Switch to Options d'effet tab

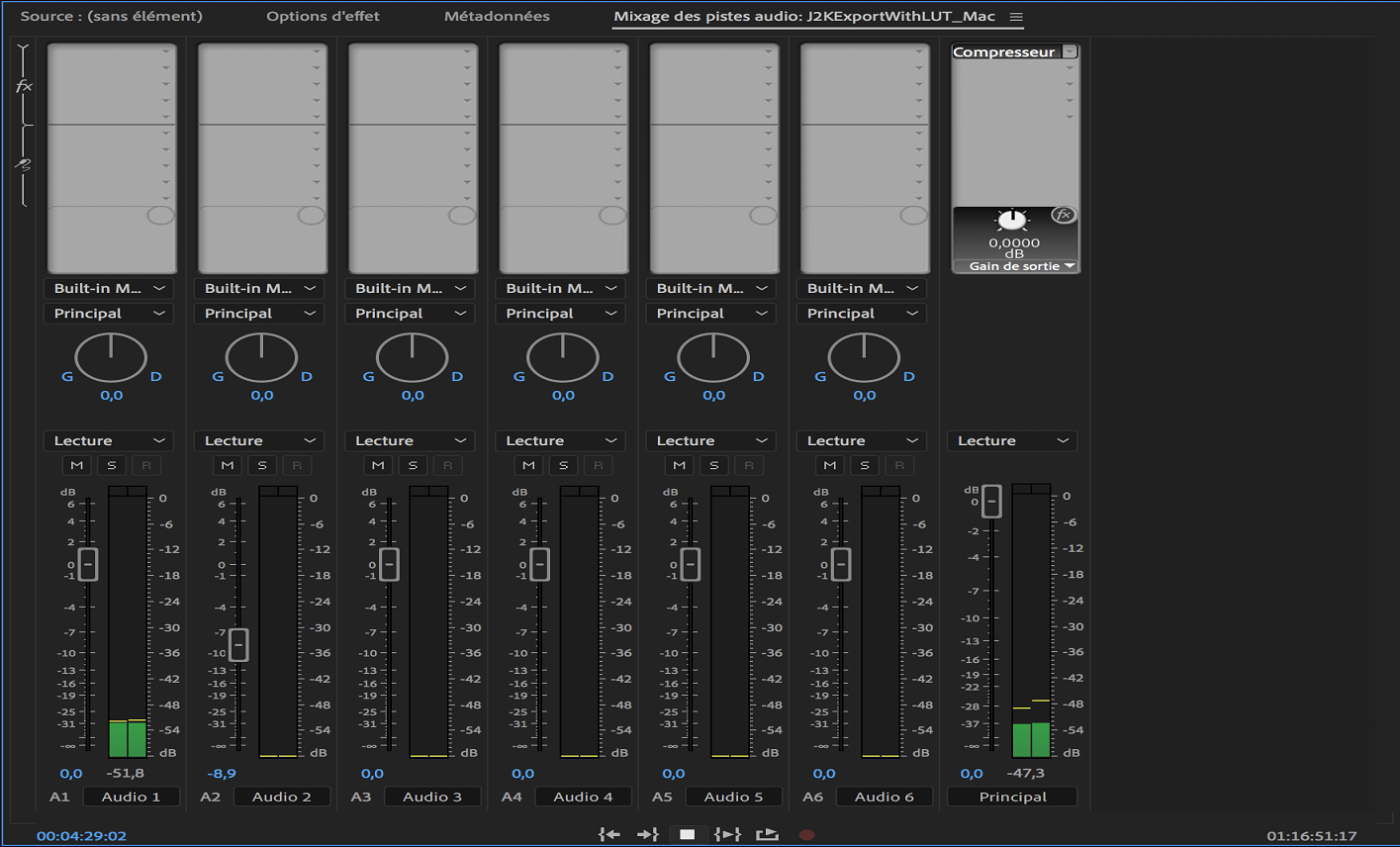323,16
